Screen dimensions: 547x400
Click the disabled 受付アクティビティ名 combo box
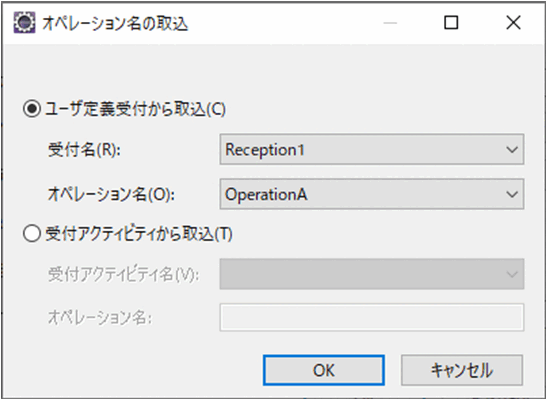click(372, 274)
